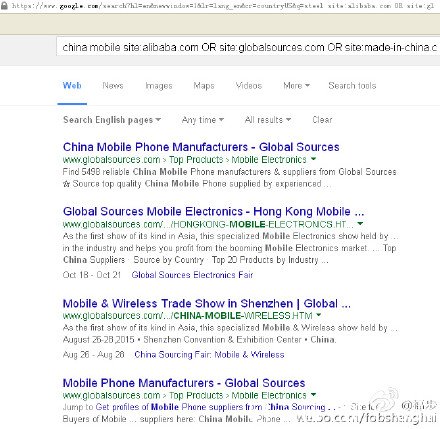This screenshot has height=429, width=440.
Task: Click the 'Aug 26 - Aug 28' date text
Action: (93, 355)
